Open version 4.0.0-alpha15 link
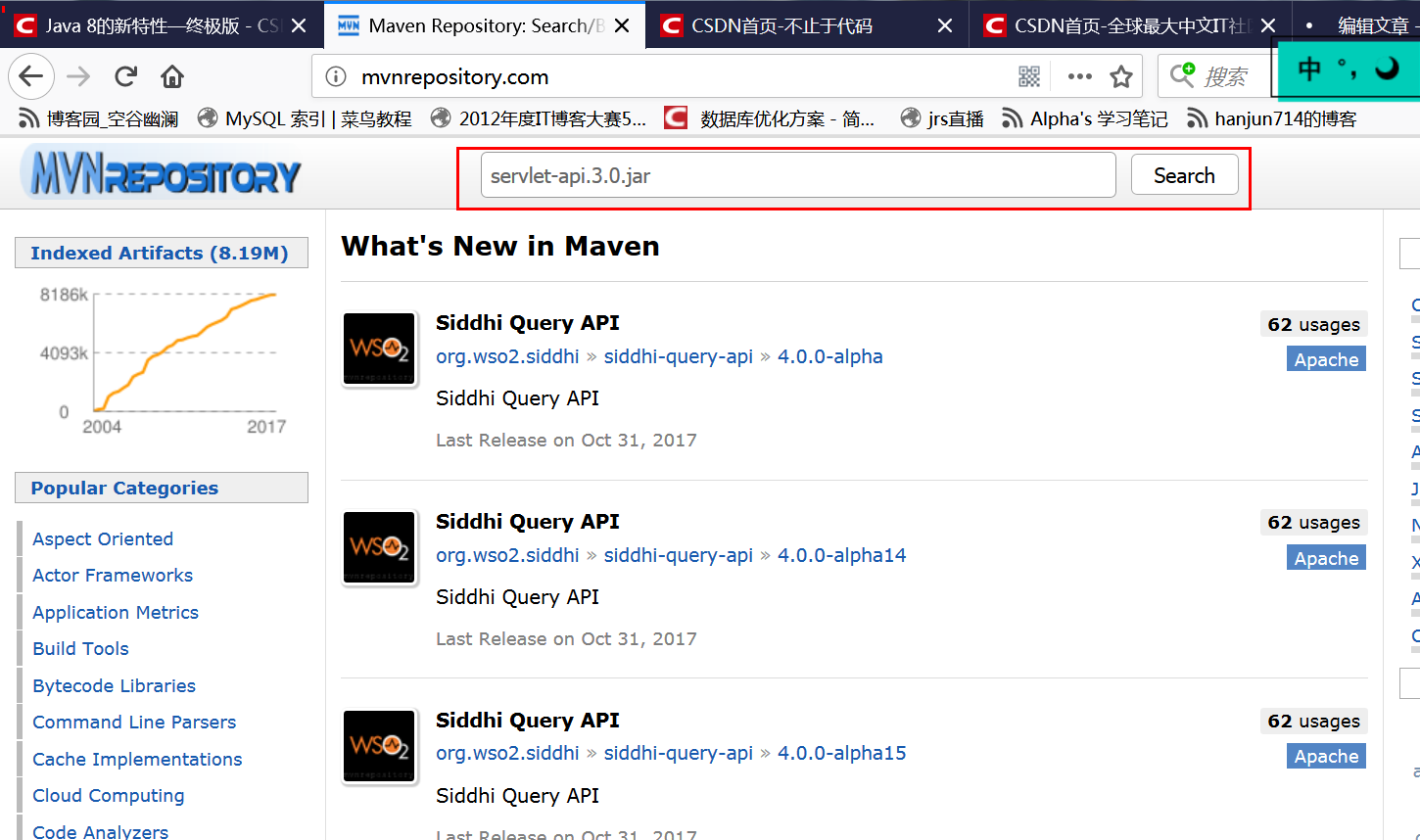Image resolution: width=1420 pixels, height=840 pixels. [842, 753]
